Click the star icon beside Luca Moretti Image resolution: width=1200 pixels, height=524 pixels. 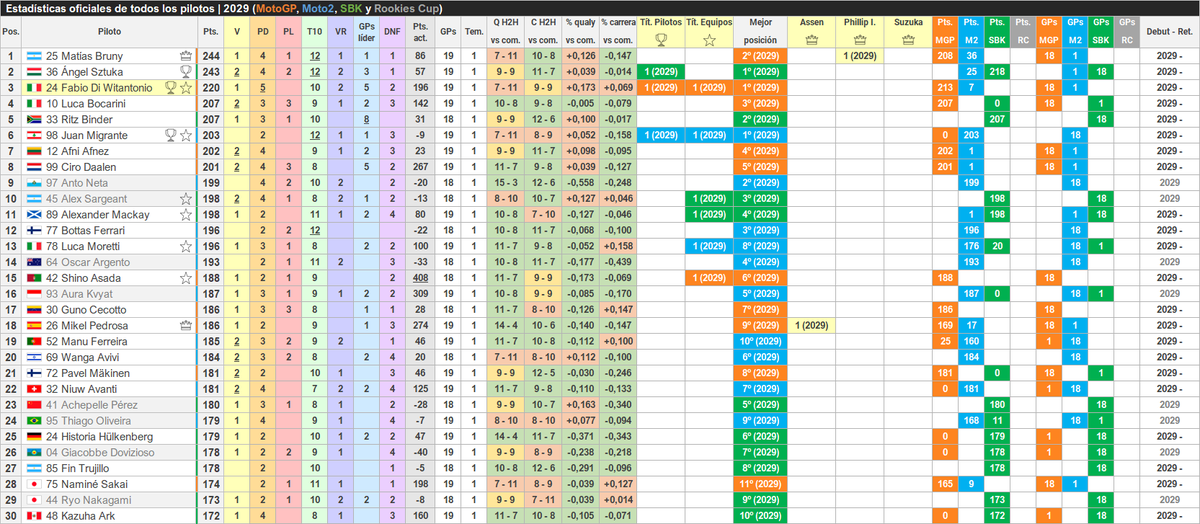[x=186, y=245]
